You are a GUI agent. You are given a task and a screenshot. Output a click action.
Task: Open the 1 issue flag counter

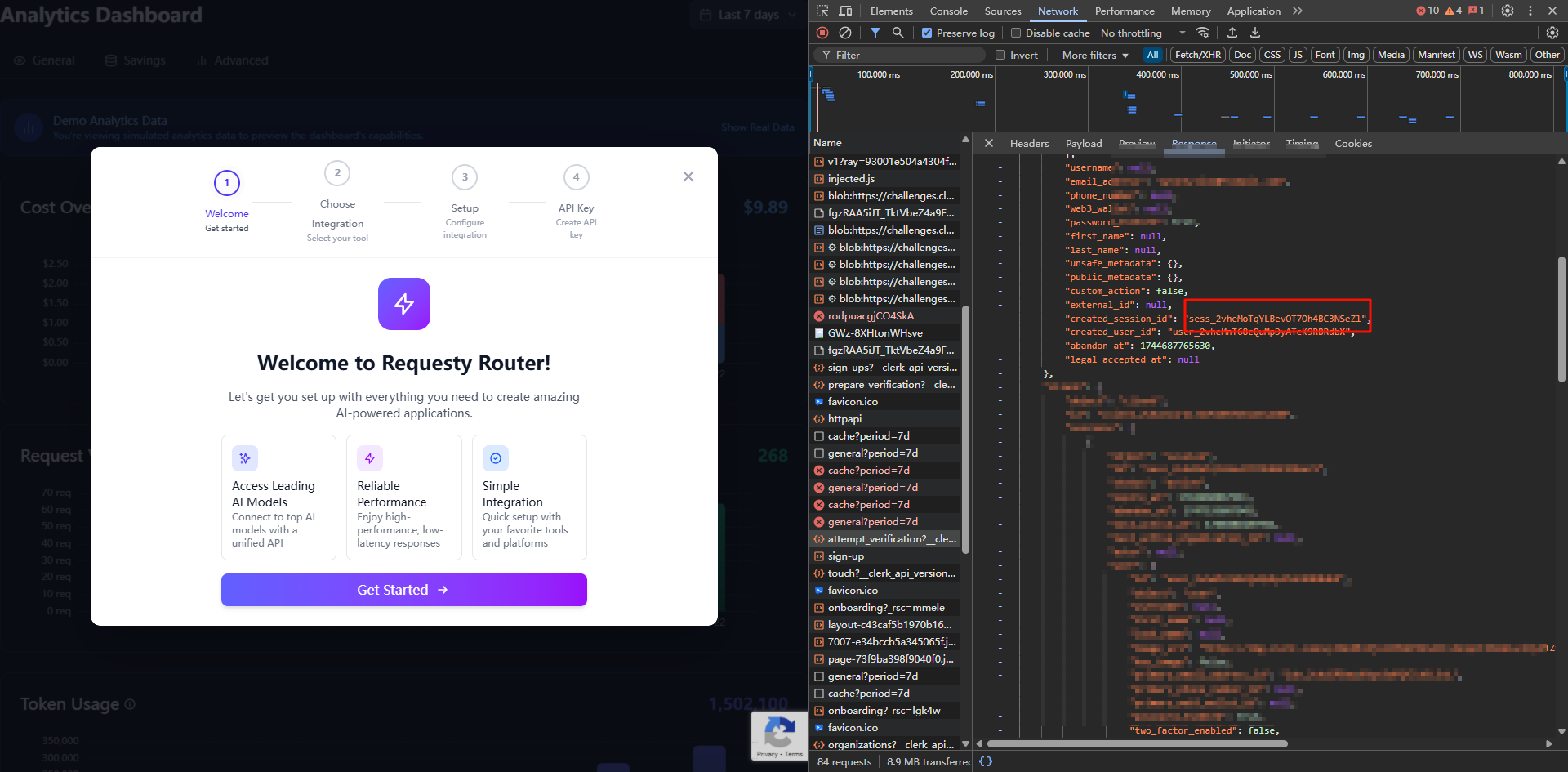click(x=1477, y=11)
